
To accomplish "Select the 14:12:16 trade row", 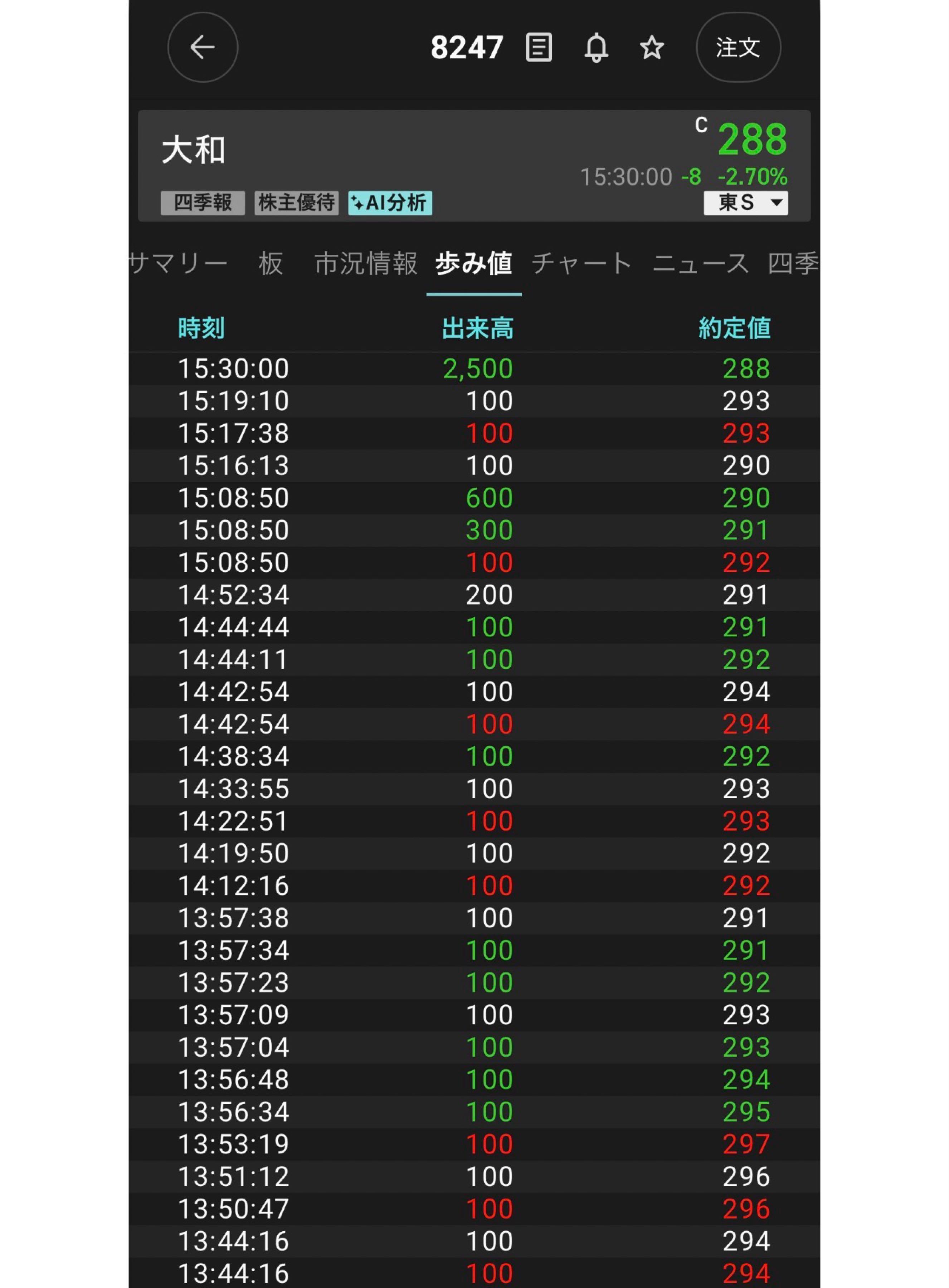I will point(474,885).
